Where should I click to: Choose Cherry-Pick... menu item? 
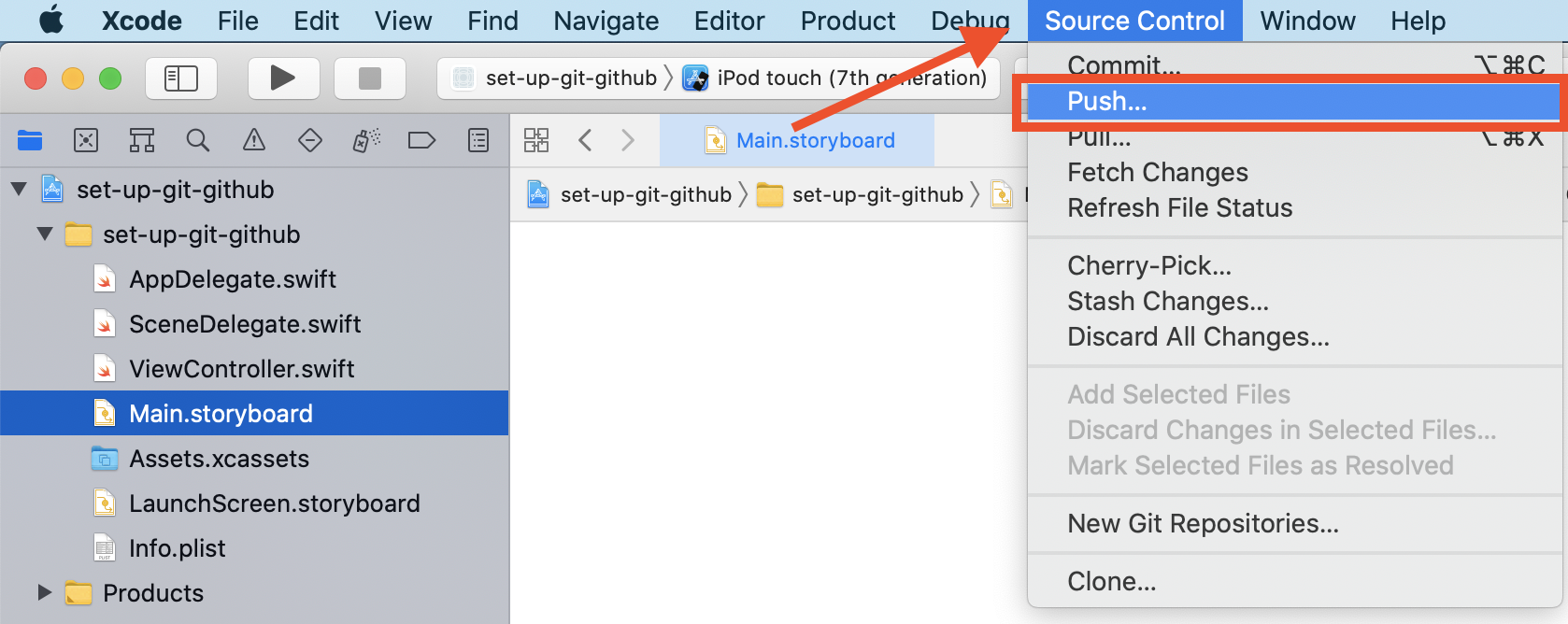(1295, 265)
